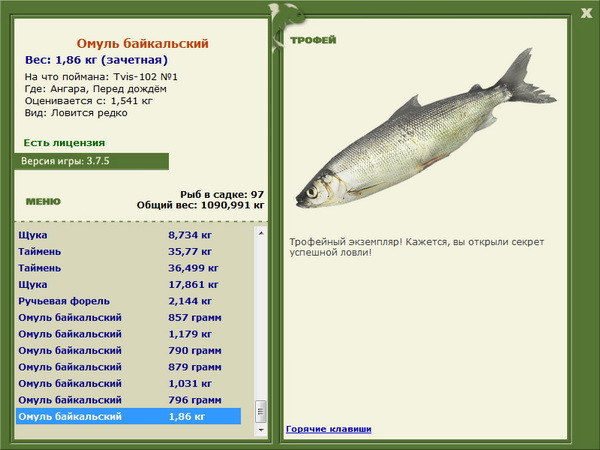
Task: Select Ручьевая форель 2,144 кг row
Action: (129, 301)
